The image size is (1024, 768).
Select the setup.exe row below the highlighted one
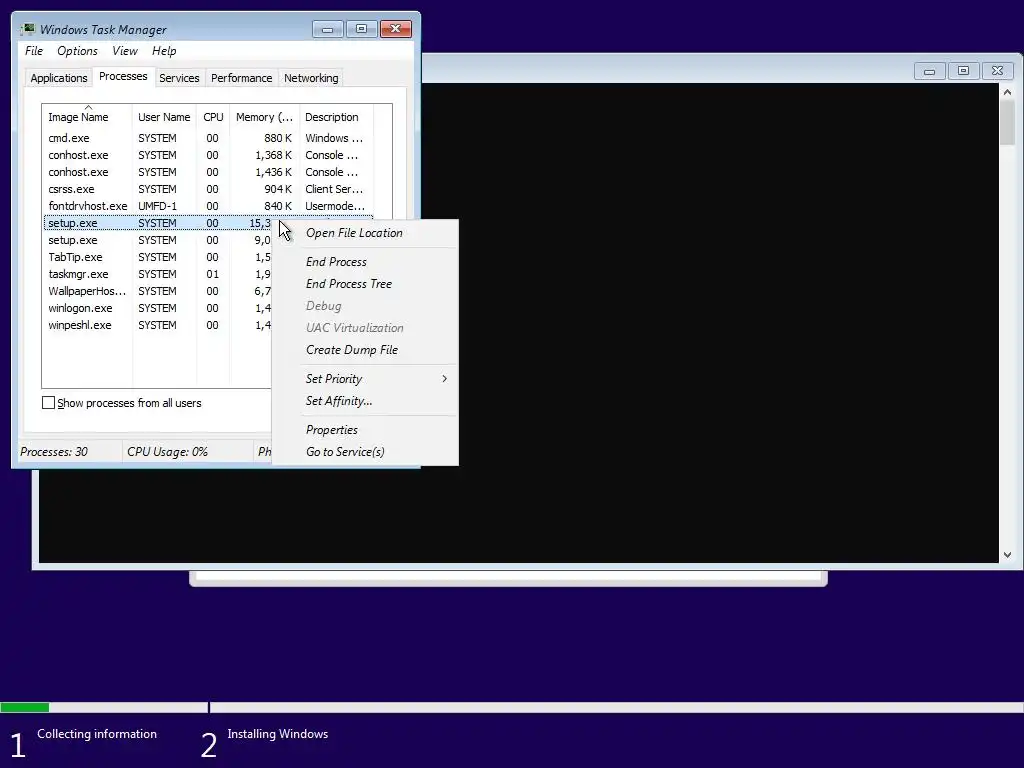[157, 240]
